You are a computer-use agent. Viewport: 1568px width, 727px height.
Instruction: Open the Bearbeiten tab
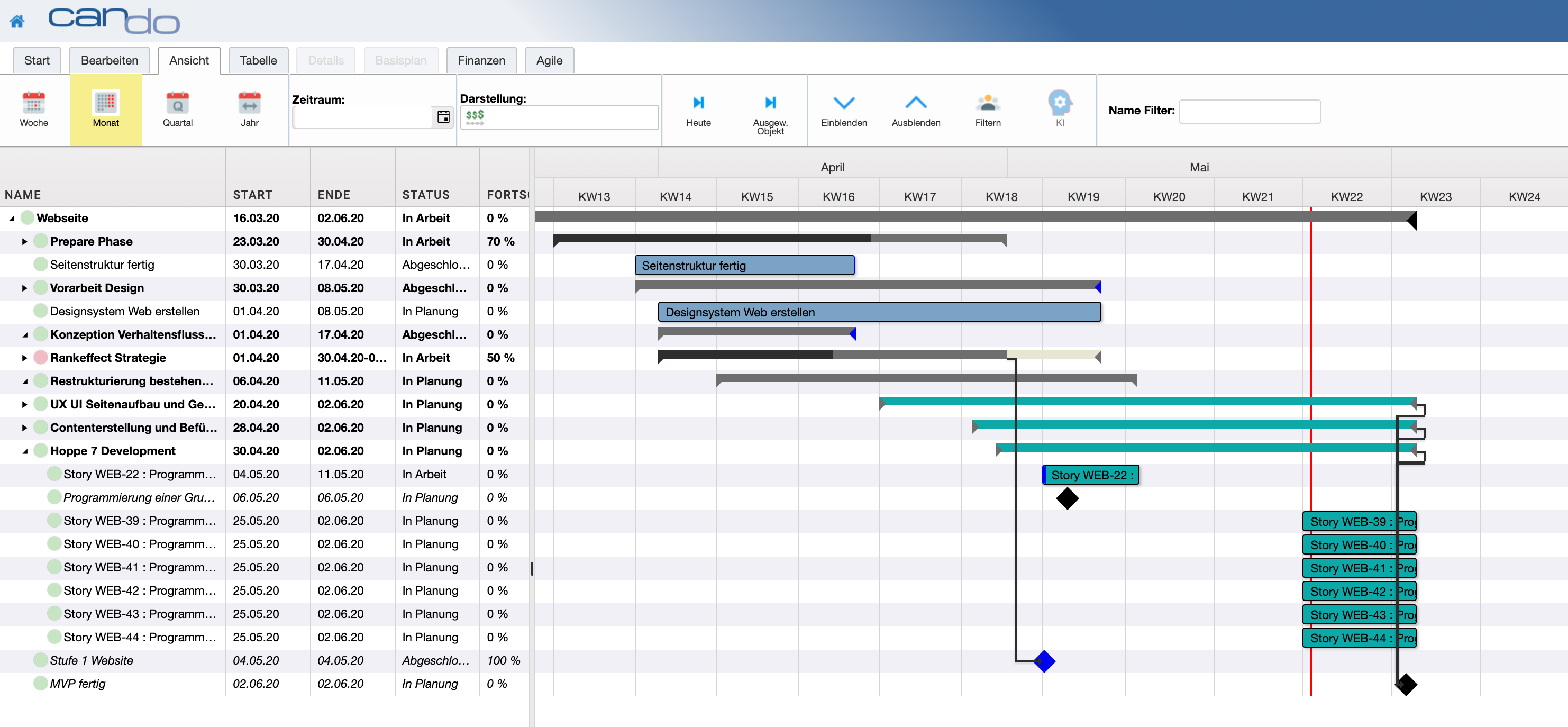point(110,60)
